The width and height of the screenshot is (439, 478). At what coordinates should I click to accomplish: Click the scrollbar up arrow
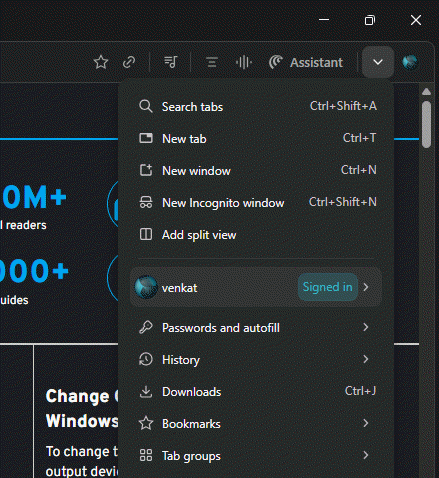pyautogui.click(x=426, y=92)
